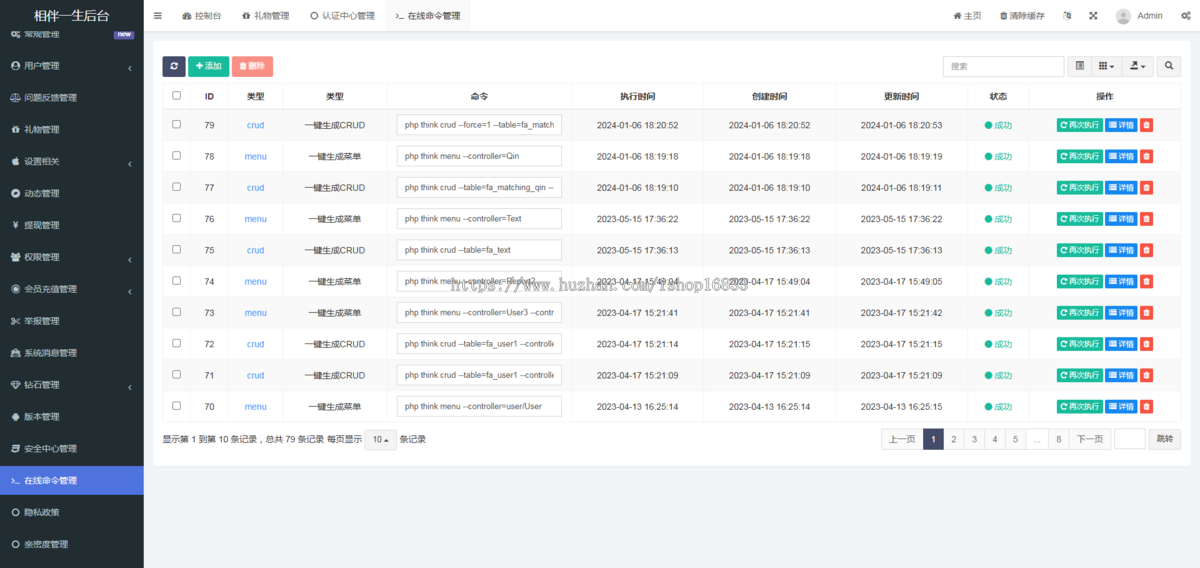Image resolution: width=1200 pixels, height=568 pixels.
Task: Click the 主页 link in header
Action: click(967, 16)
